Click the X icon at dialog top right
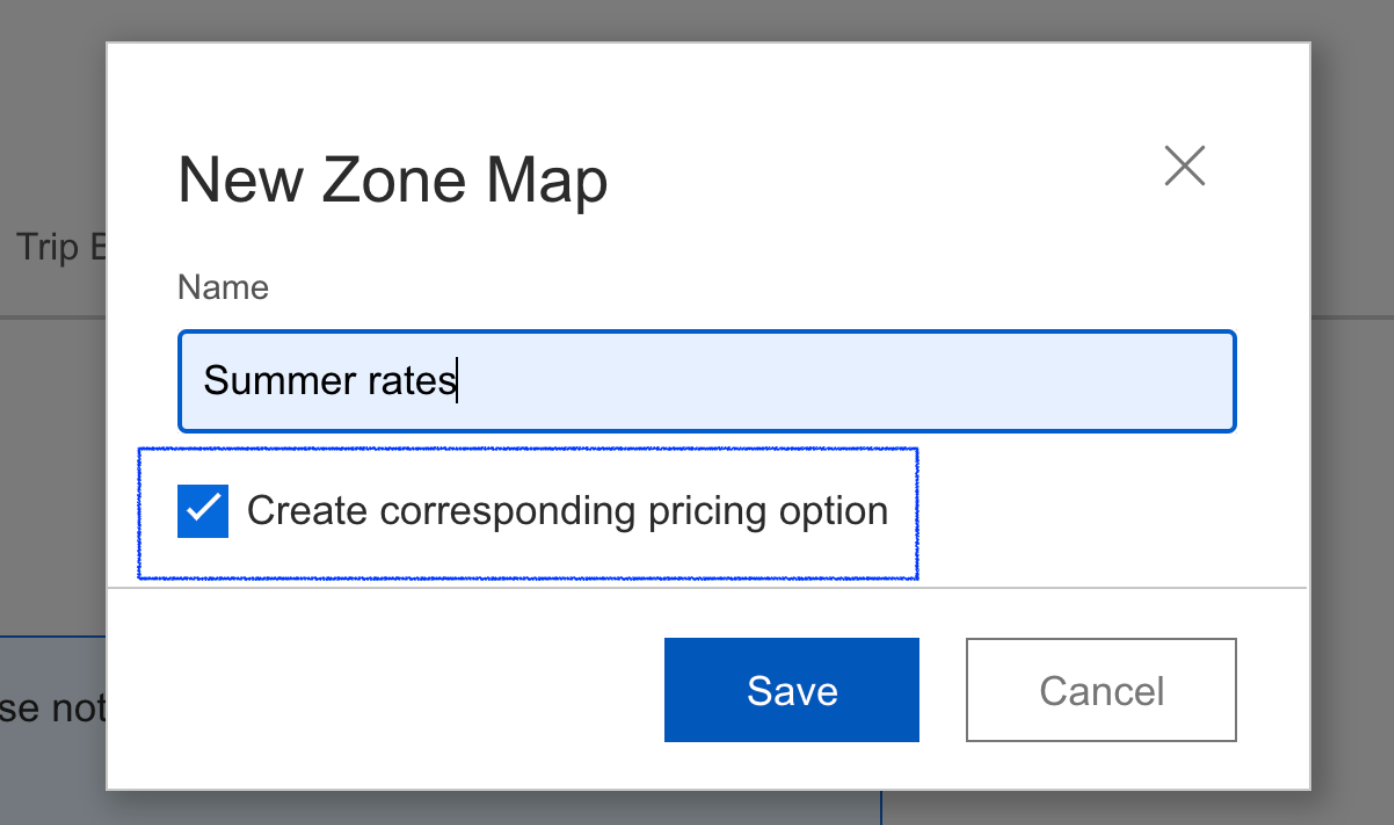1394x825 pixels. click(1184, 166)
